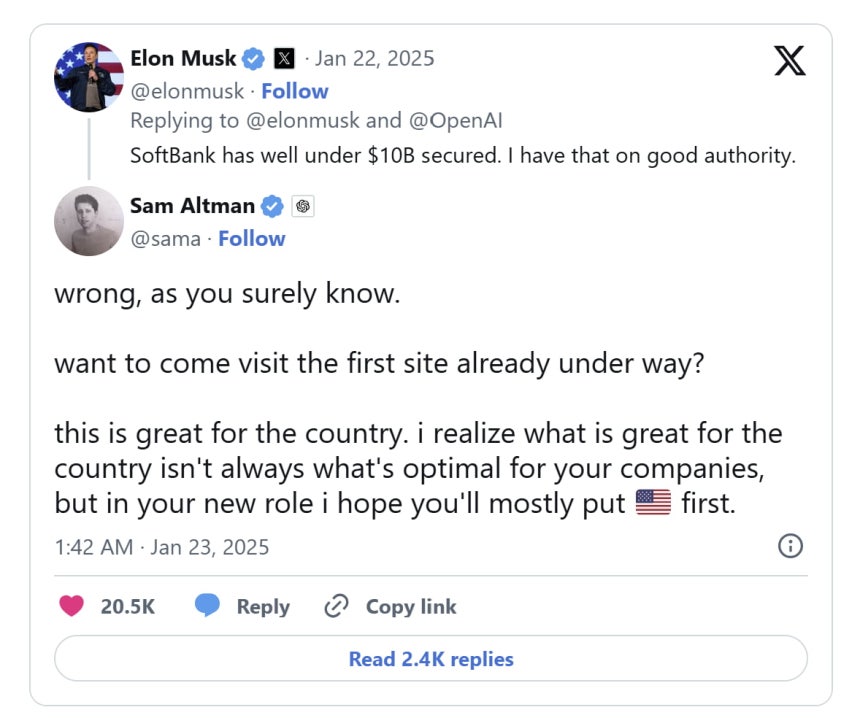The image size is (860, 718).
Task: Click the Sam Altman display name
Action: click(x=193, y=206)
